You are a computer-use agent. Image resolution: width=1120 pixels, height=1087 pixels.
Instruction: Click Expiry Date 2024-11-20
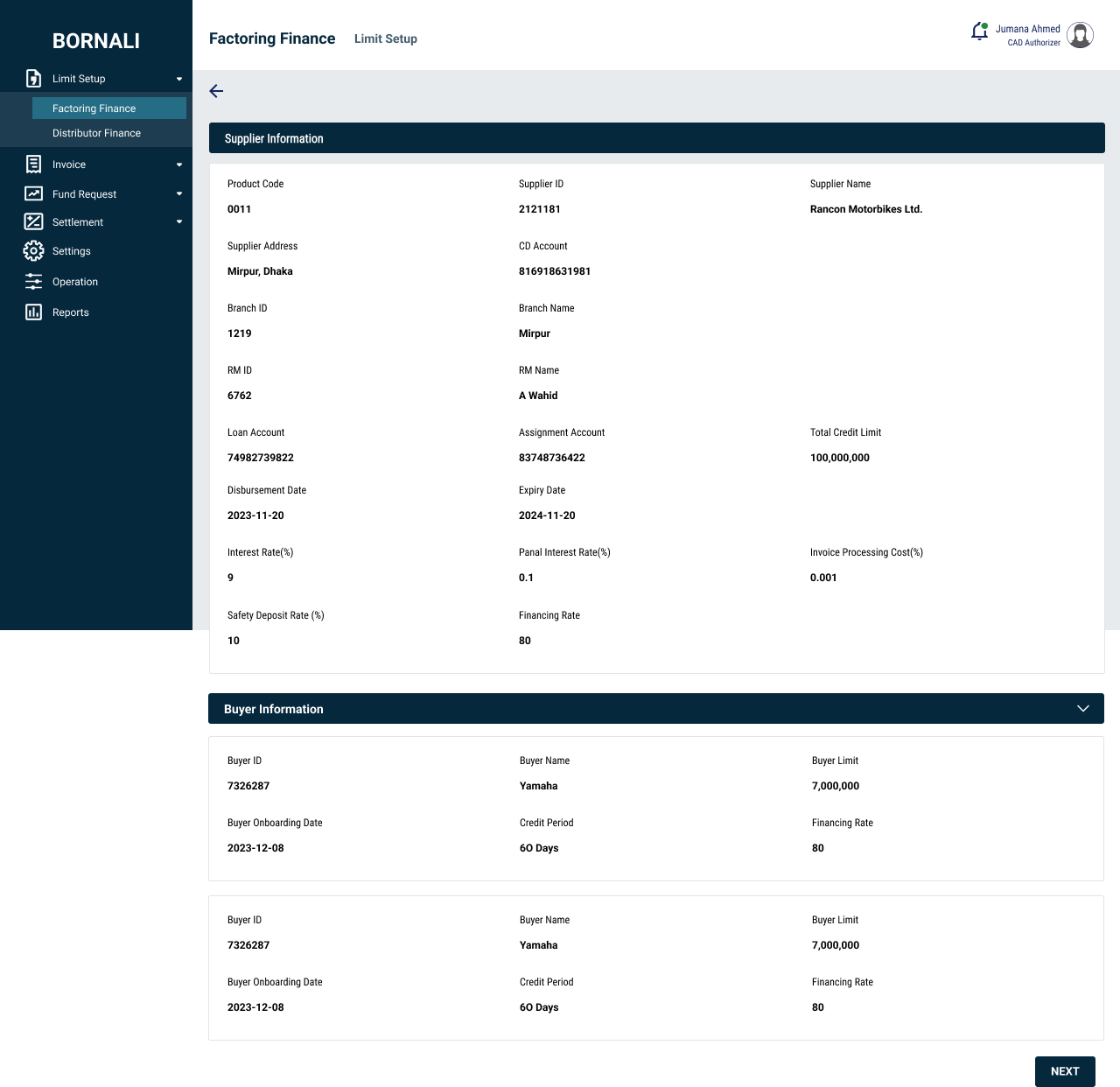click(547, 515)
